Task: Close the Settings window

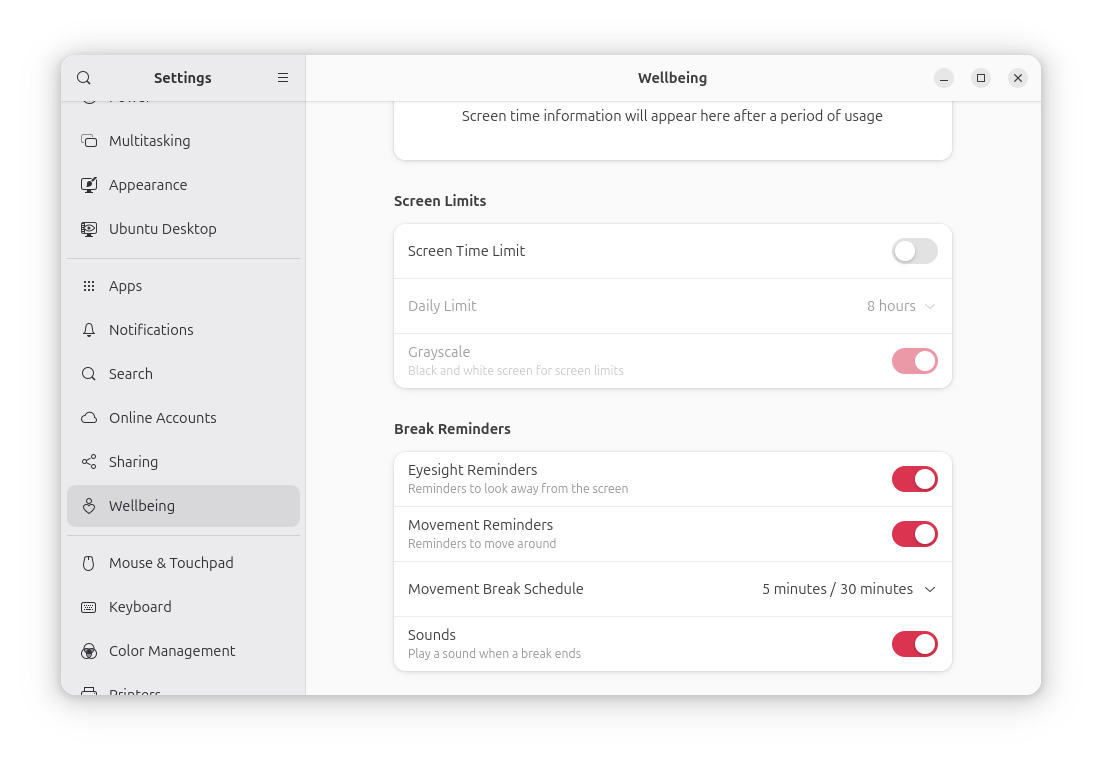Action: pos(1018,78)
